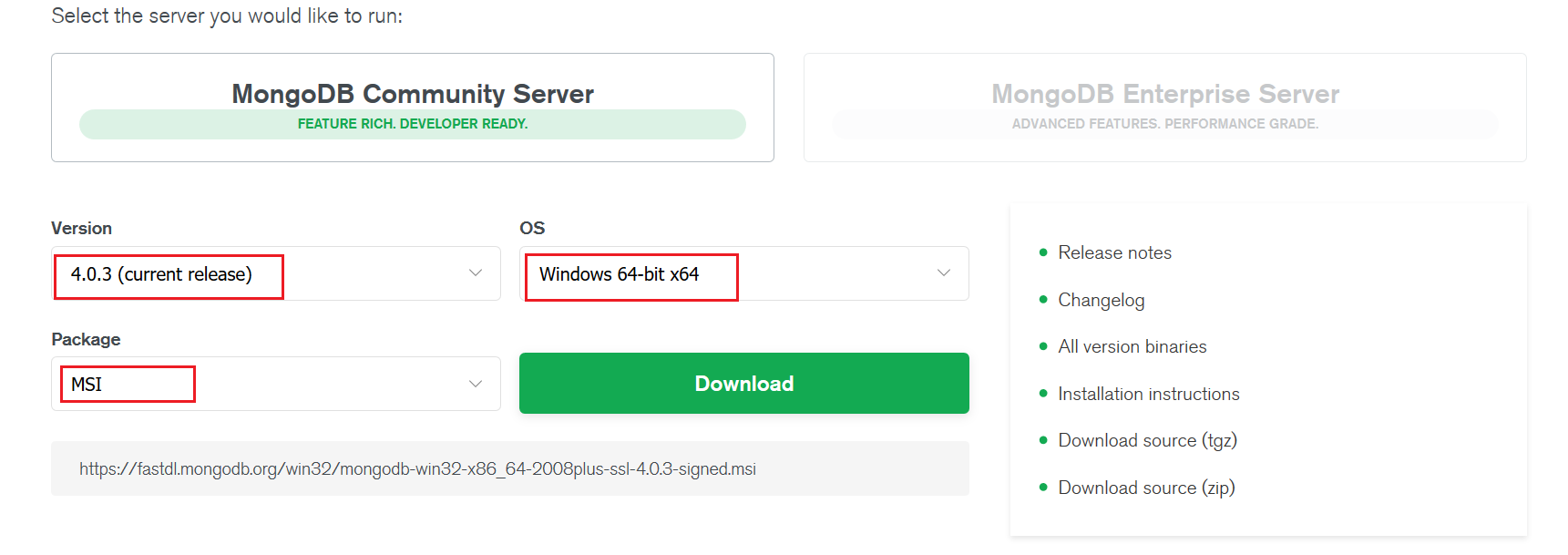This screenshot has height=555, width=1568.
Task: Click Download source (tgz) link
Action: [1147, 441]
